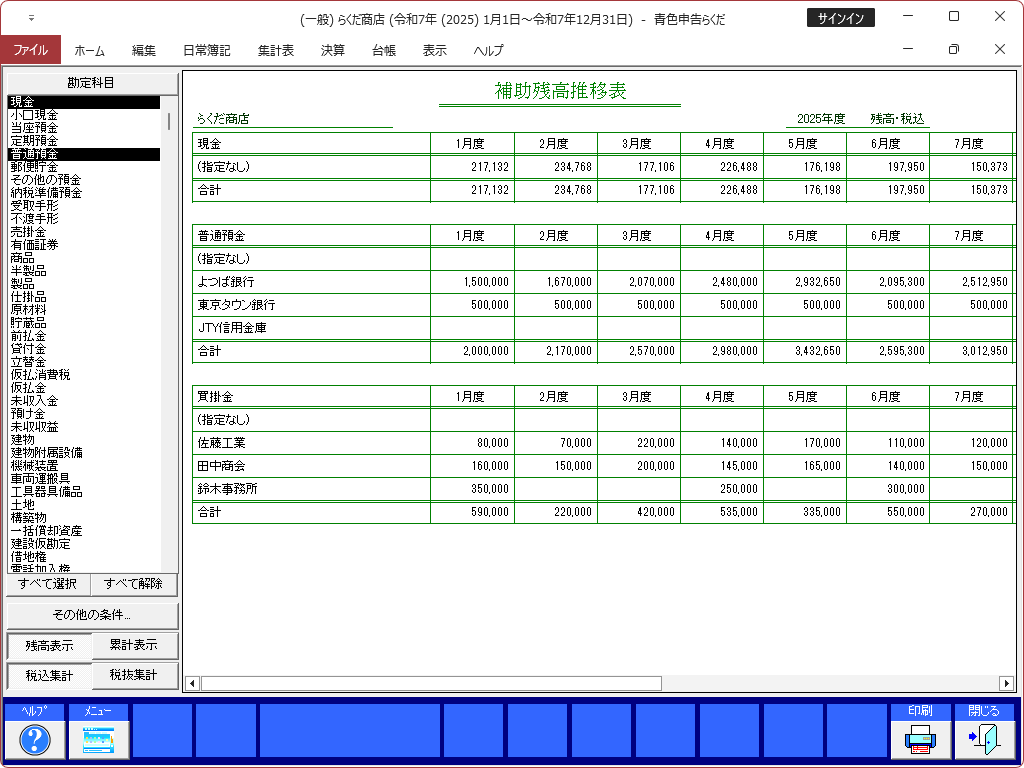Click the Help question mark icon

pos(35,739)
